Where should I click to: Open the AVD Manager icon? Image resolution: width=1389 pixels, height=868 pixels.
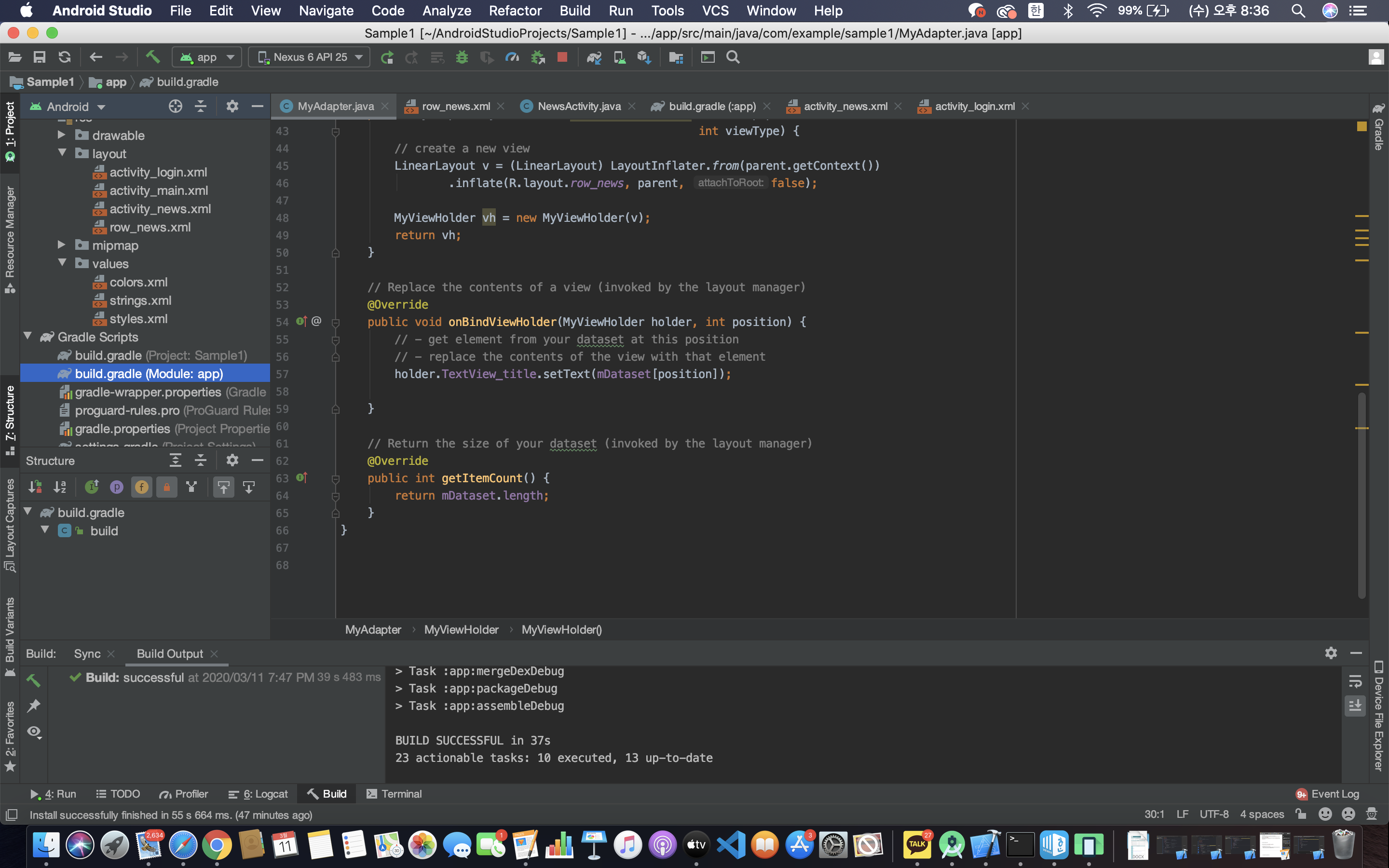pyautogui.click(x=619, y=57)
